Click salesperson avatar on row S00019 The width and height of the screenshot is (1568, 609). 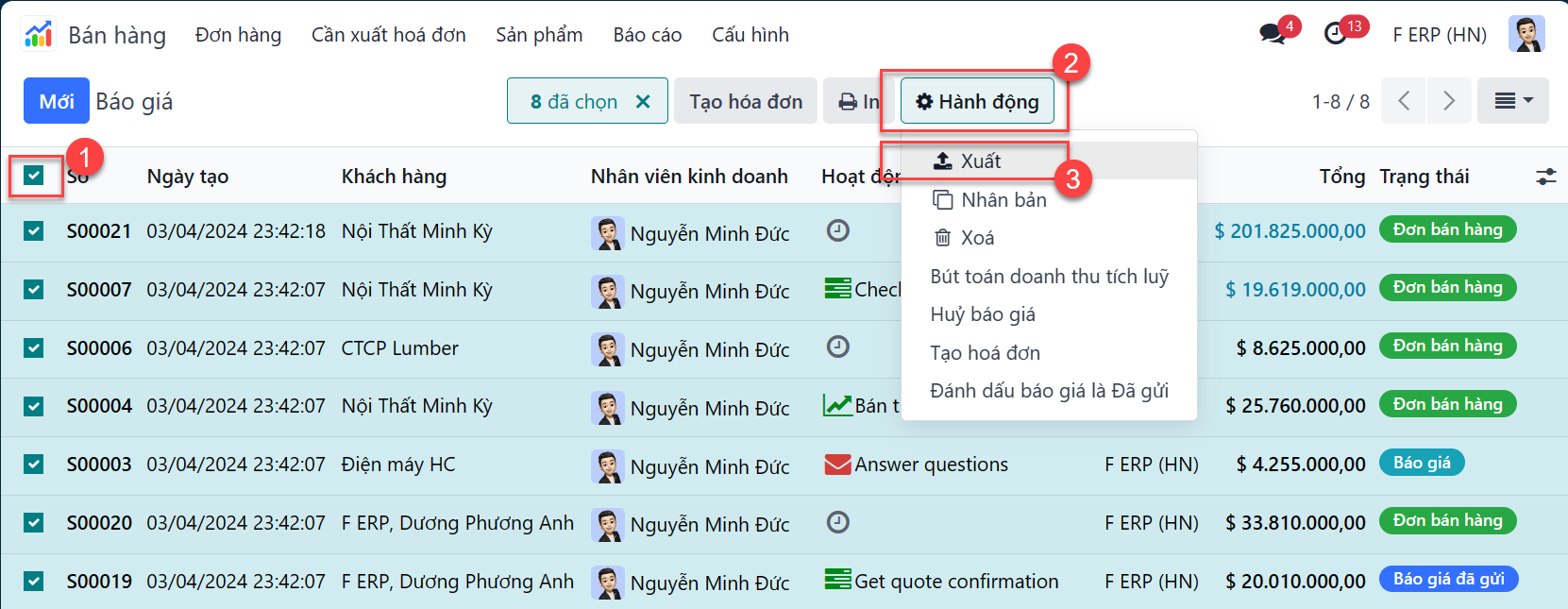(608, 583)
